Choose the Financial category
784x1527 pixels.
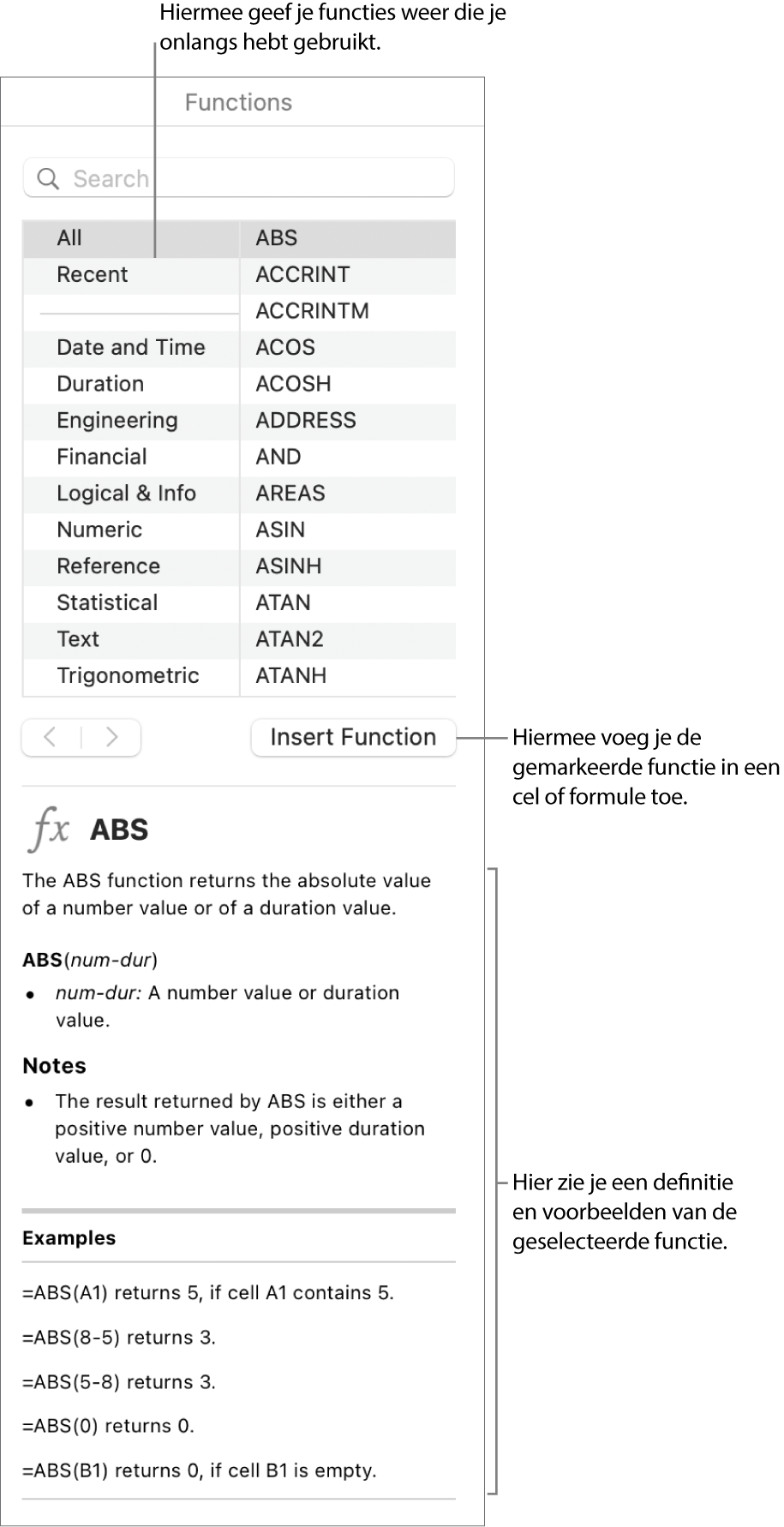(102, 457)
